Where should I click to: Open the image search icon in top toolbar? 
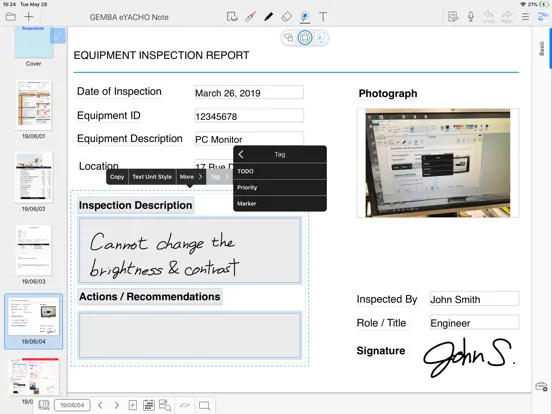[453, 17]
